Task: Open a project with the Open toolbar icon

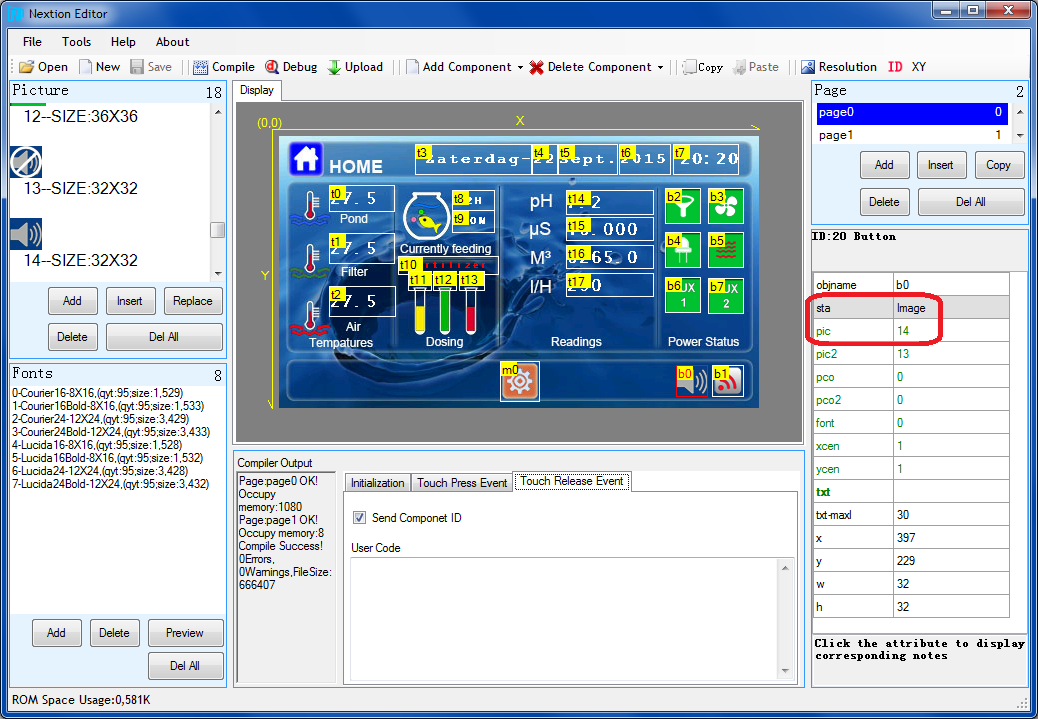Action: point(44,67)
